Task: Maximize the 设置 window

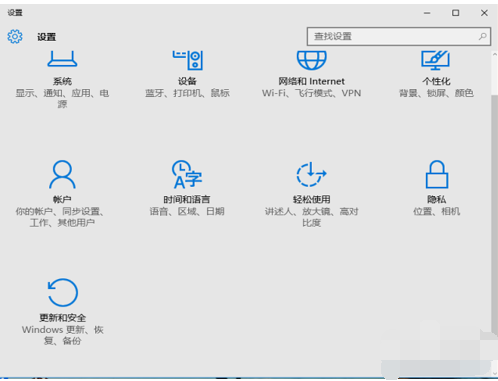Action: [x=455, y=13]
